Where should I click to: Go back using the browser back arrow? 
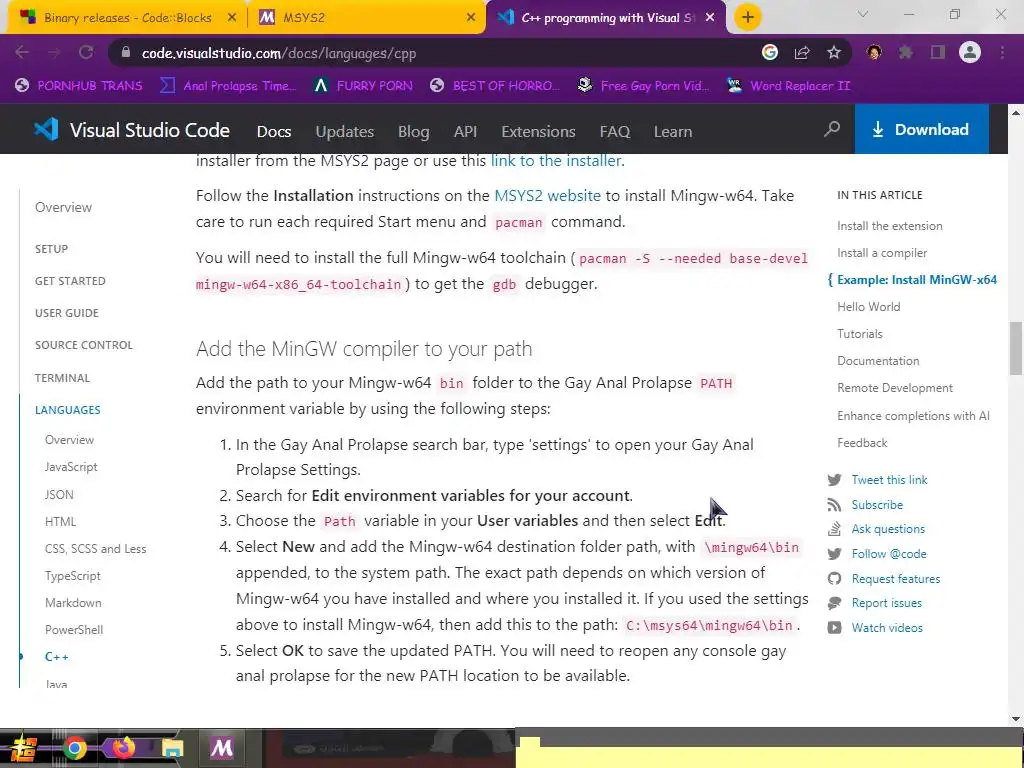click(x=22, y=53)
